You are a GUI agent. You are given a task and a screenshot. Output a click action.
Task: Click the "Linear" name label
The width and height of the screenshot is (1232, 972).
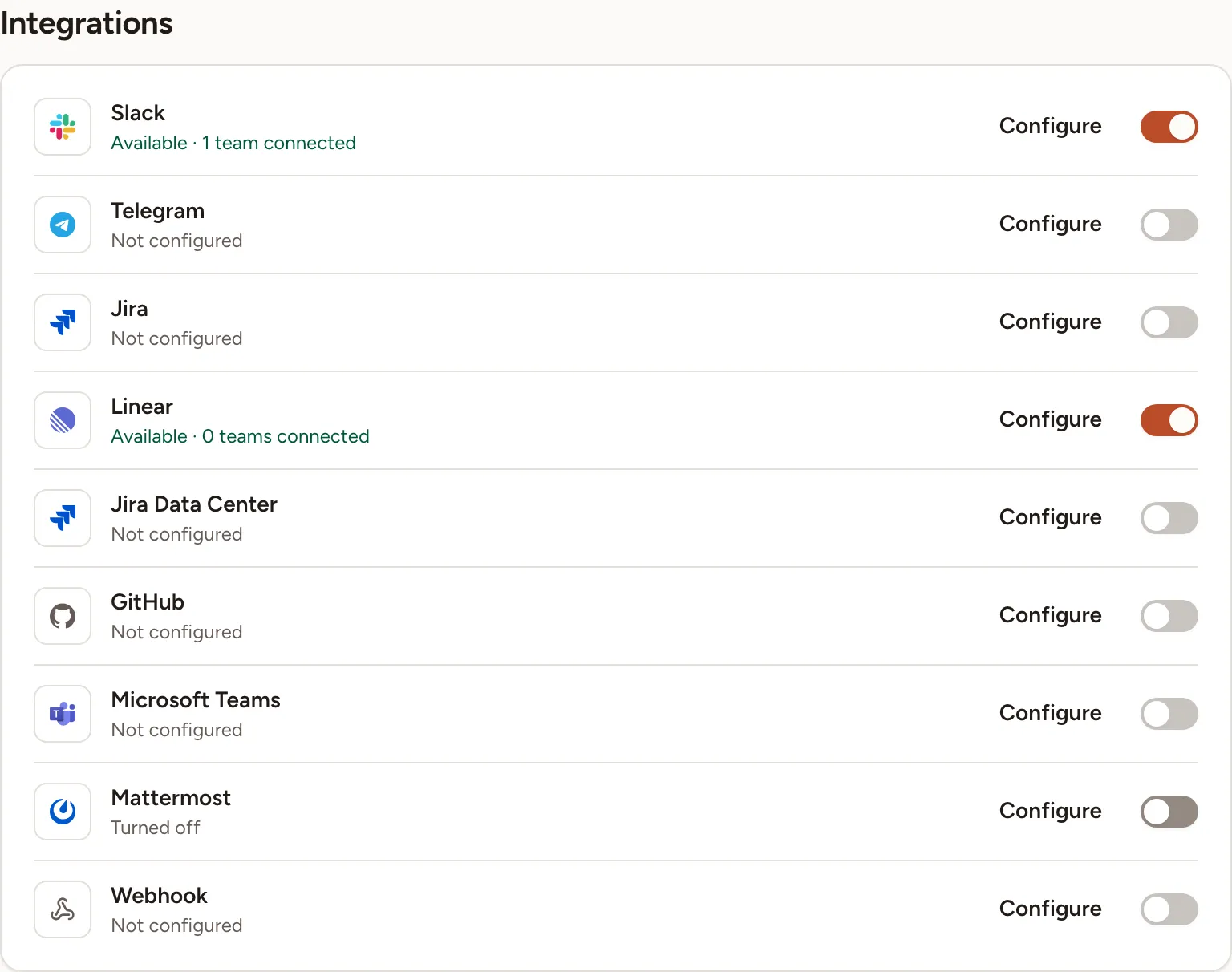click(x=142, y=407)
